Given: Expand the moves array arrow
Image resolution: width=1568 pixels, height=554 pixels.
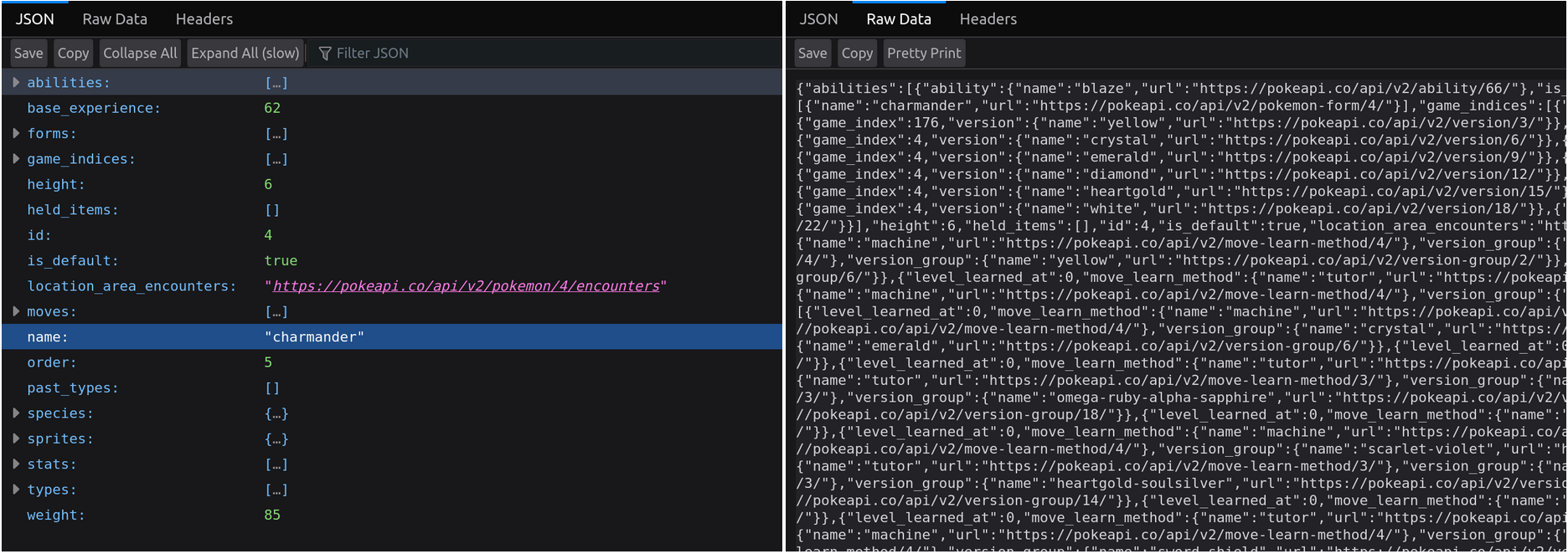Looking at the screenshot, I should [16, 311].
